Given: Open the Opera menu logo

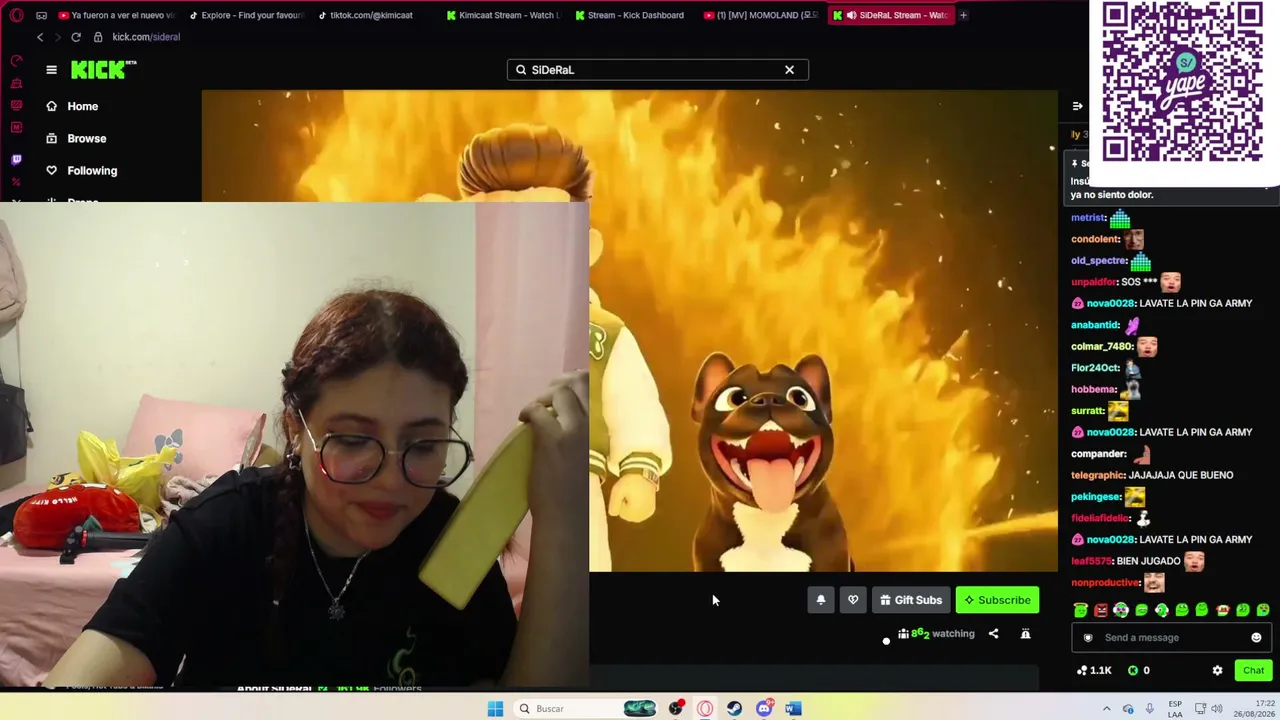Looking at the screenshot, I should pyautogui.click(x=16, y=15).
